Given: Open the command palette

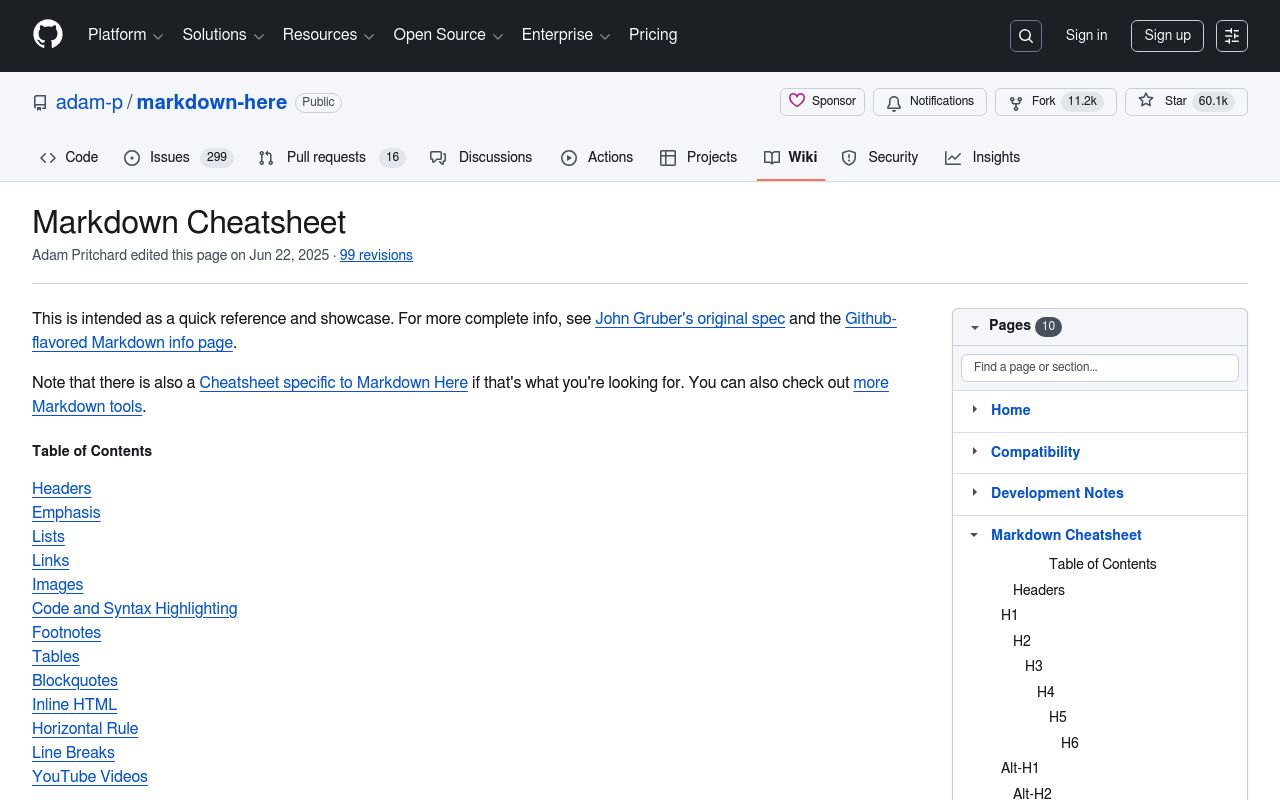Looking at the screenshot, I should coord(1231,35).
